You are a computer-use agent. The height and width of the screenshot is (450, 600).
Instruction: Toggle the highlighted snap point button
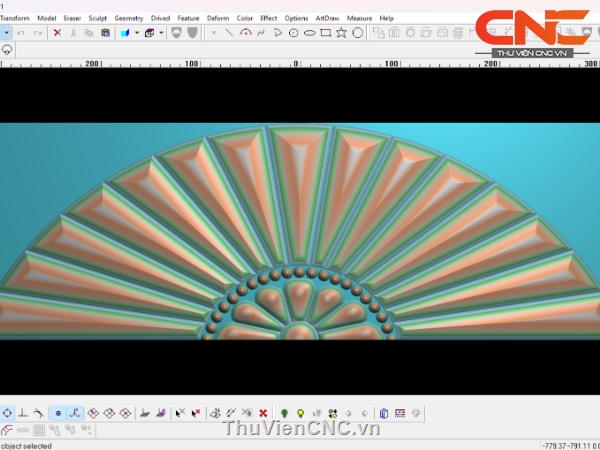point(58,412)
